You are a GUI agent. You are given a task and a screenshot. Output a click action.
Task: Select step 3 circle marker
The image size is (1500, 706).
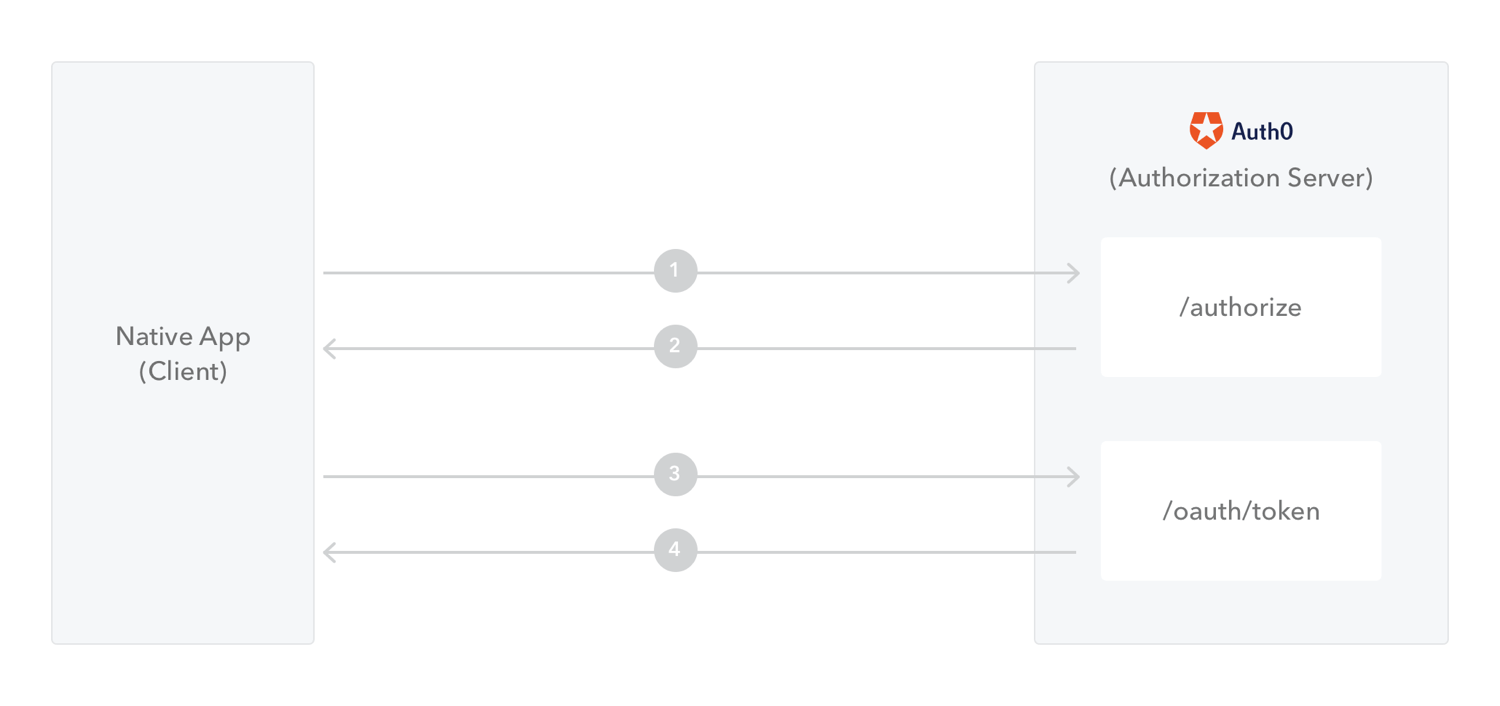tap(675, 474)
